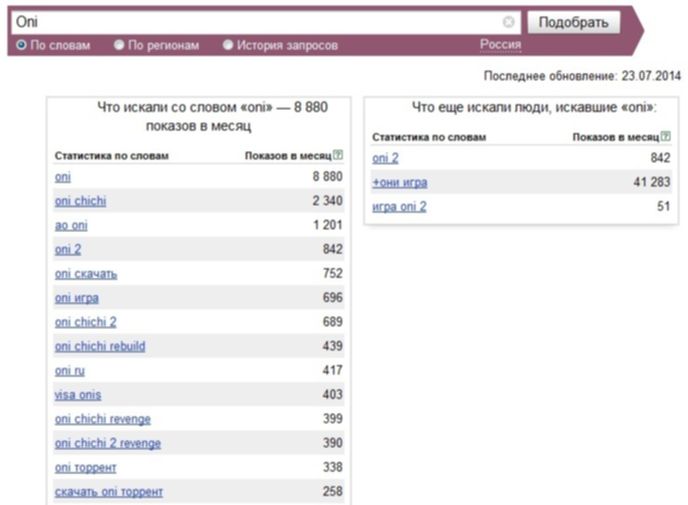The width and height of the screenshot is (688, 505).
Task: Click the value '2 340' for oni chichi
Action: point(327,201)
